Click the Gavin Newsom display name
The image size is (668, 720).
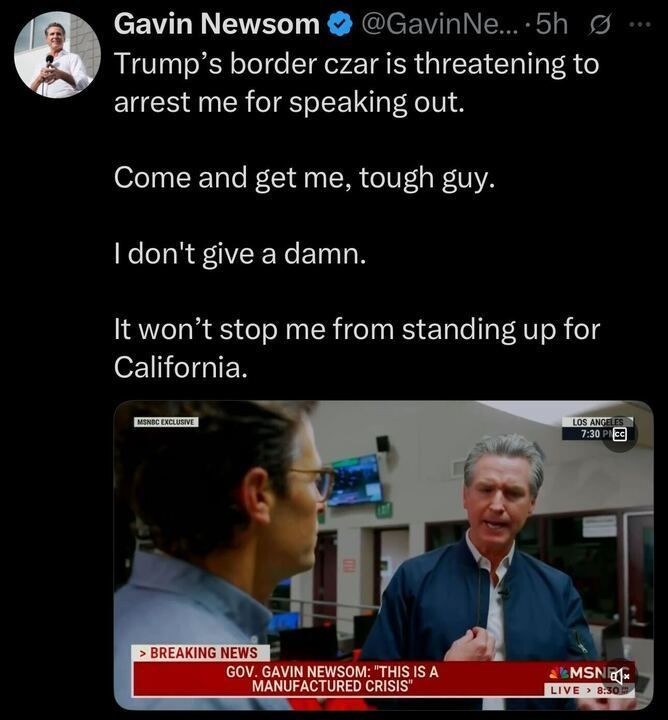[217, 24]
